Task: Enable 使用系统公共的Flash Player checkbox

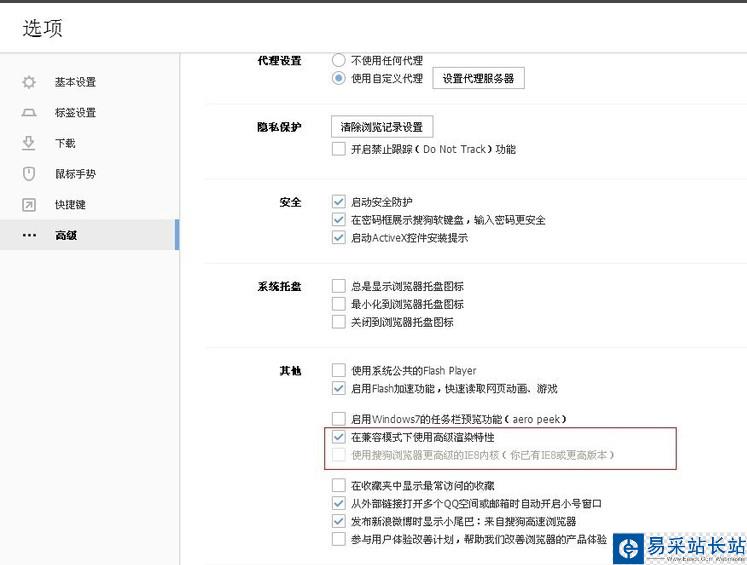Action: click(x=338, y=370)
